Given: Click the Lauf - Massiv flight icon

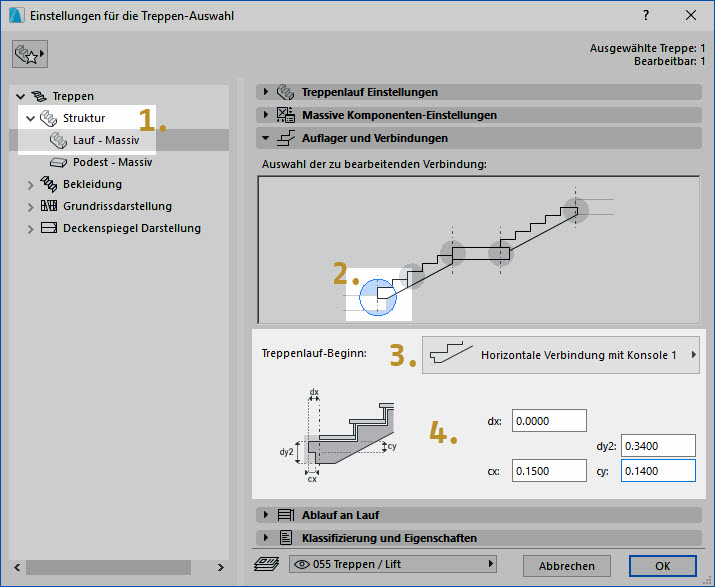Looking at the screenshot, I should coord(58,140).
